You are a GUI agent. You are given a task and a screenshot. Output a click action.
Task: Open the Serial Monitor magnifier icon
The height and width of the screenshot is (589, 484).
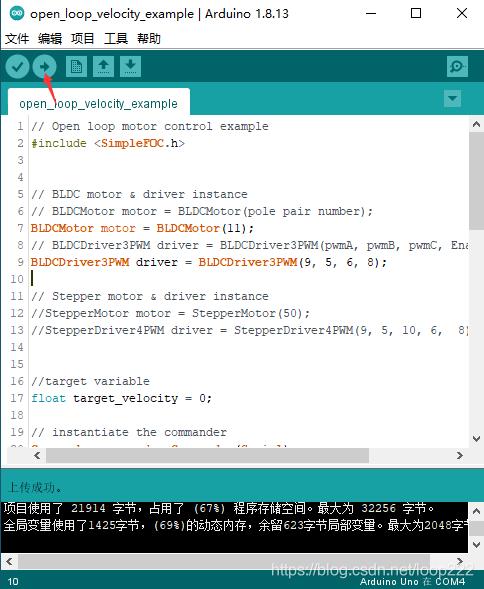click(457, 66)
